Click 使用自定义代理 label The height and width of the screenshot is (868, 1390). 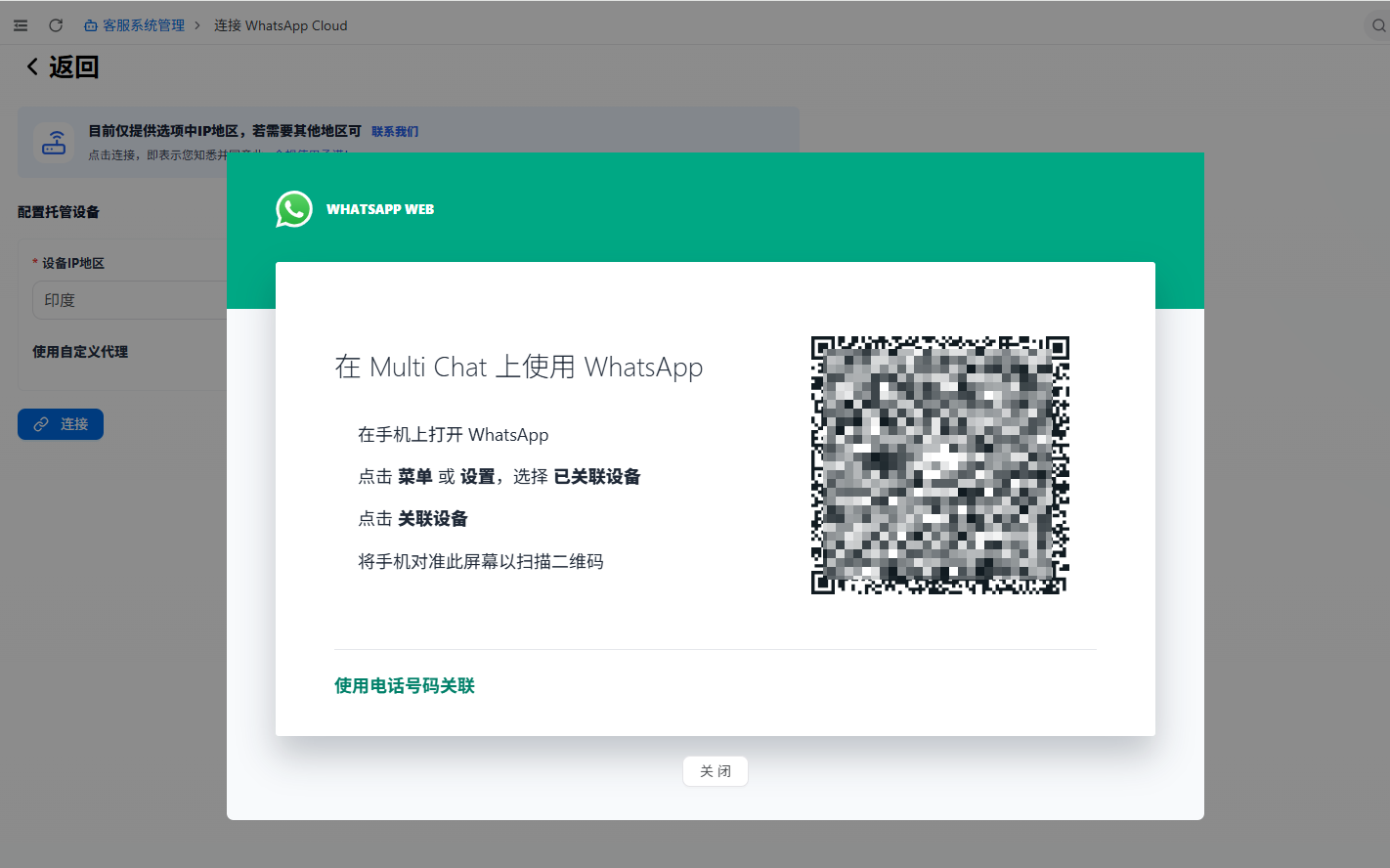pos(80,352)
